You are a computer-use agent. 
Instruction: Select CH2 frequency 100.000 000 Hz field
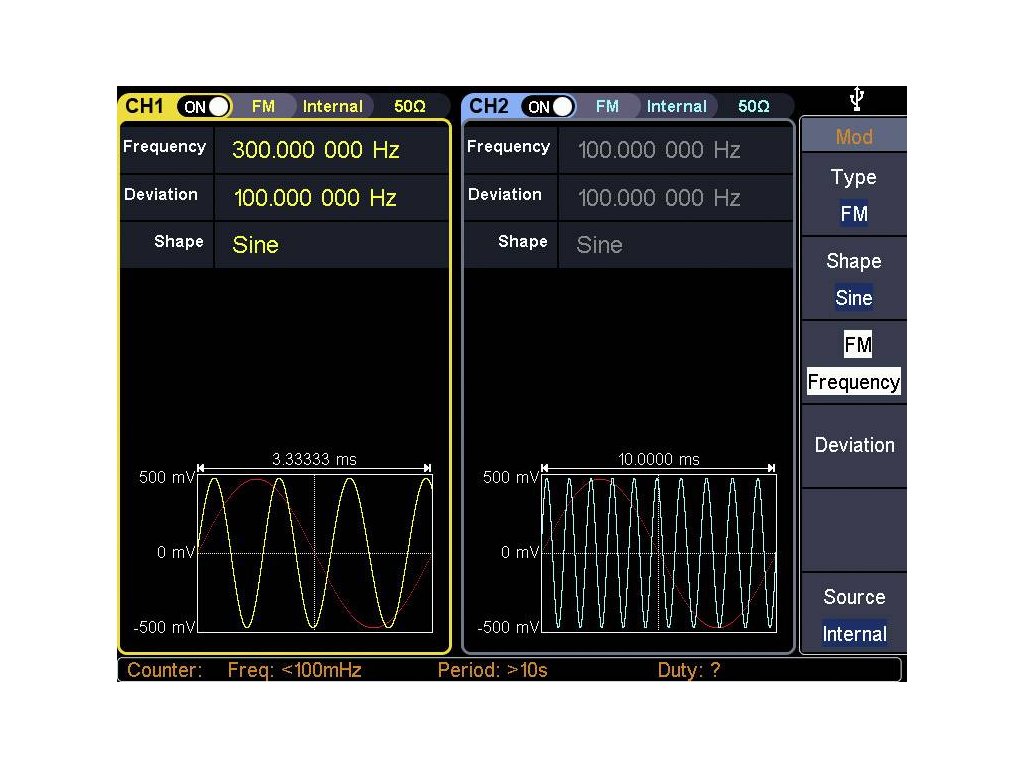point(659,150)
